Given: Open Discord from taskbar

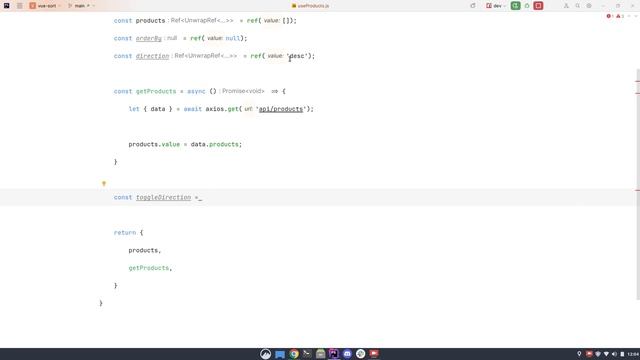Looking at the screenshot, I should click(347, 354).
